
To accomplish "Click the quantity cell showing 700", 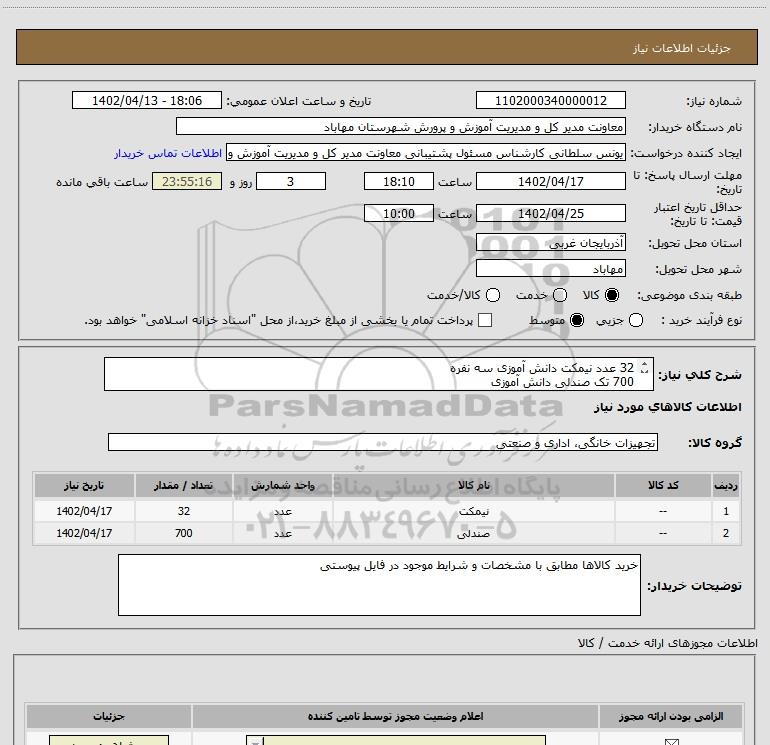I will 184,533.
